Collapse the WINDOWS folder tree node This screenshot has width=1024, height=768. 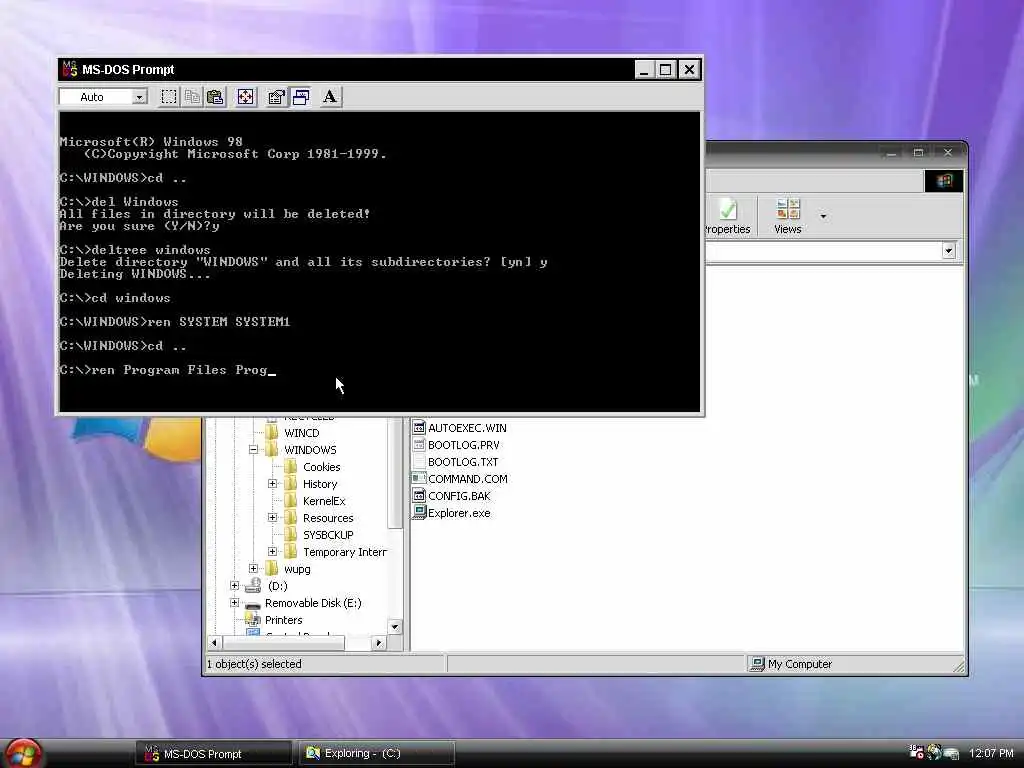point(253,449)
